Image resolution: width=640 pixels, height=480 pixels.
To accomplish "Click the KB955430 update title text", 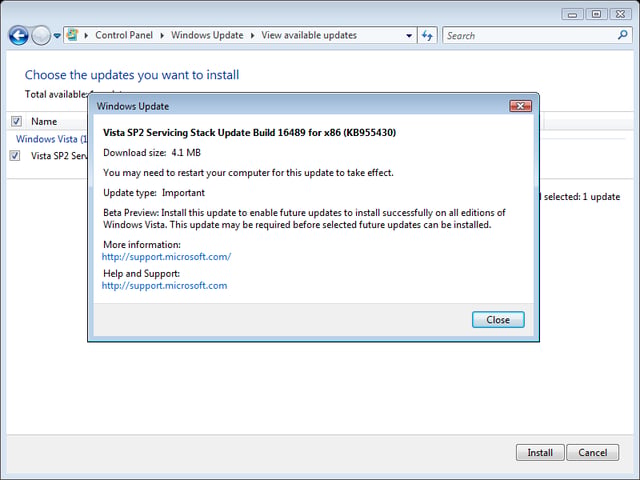I will pos(249,133).
